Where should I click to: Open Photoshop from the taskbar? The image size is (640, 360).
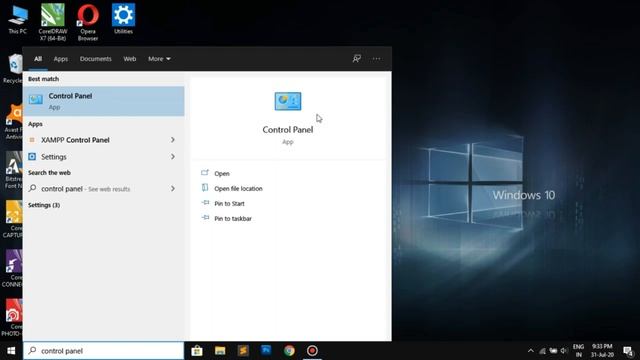[x=266, y=351]
